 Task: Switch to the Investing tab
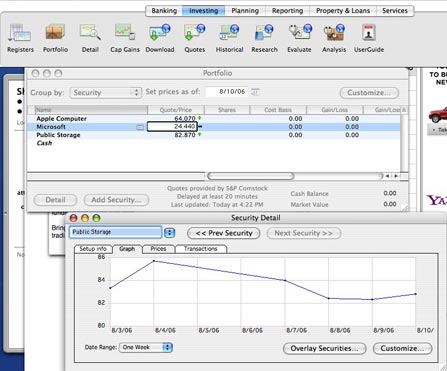(204, 11)
